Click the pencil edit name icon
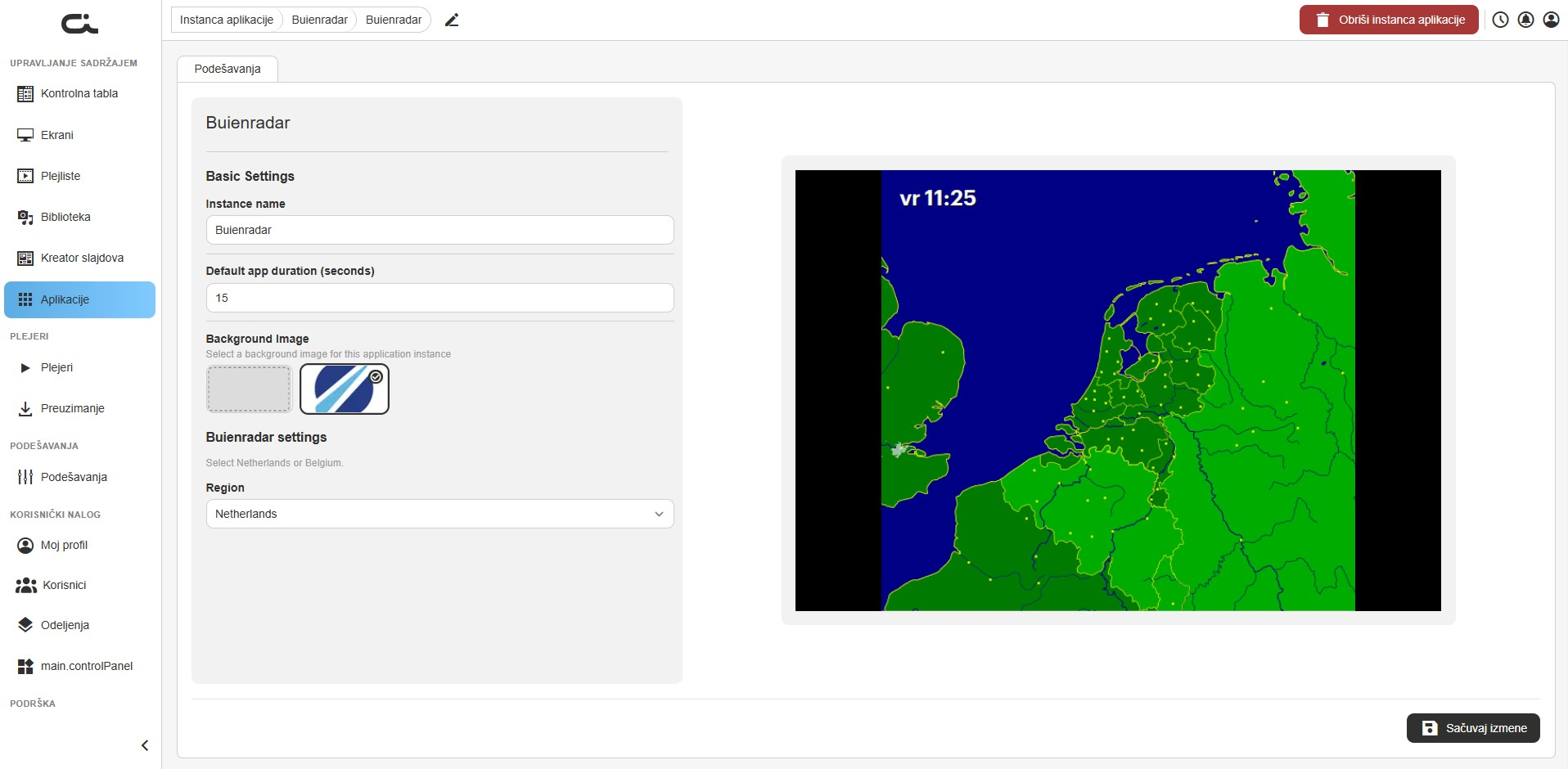This screenshot has width=1568, height=769. 452,20
